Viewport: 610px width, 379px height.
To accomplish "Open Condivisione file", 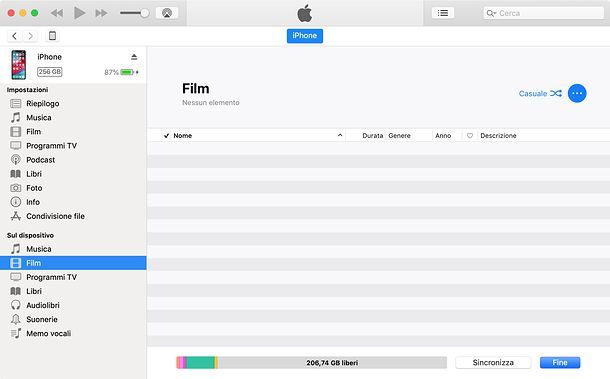I will (x=73, y=216).
